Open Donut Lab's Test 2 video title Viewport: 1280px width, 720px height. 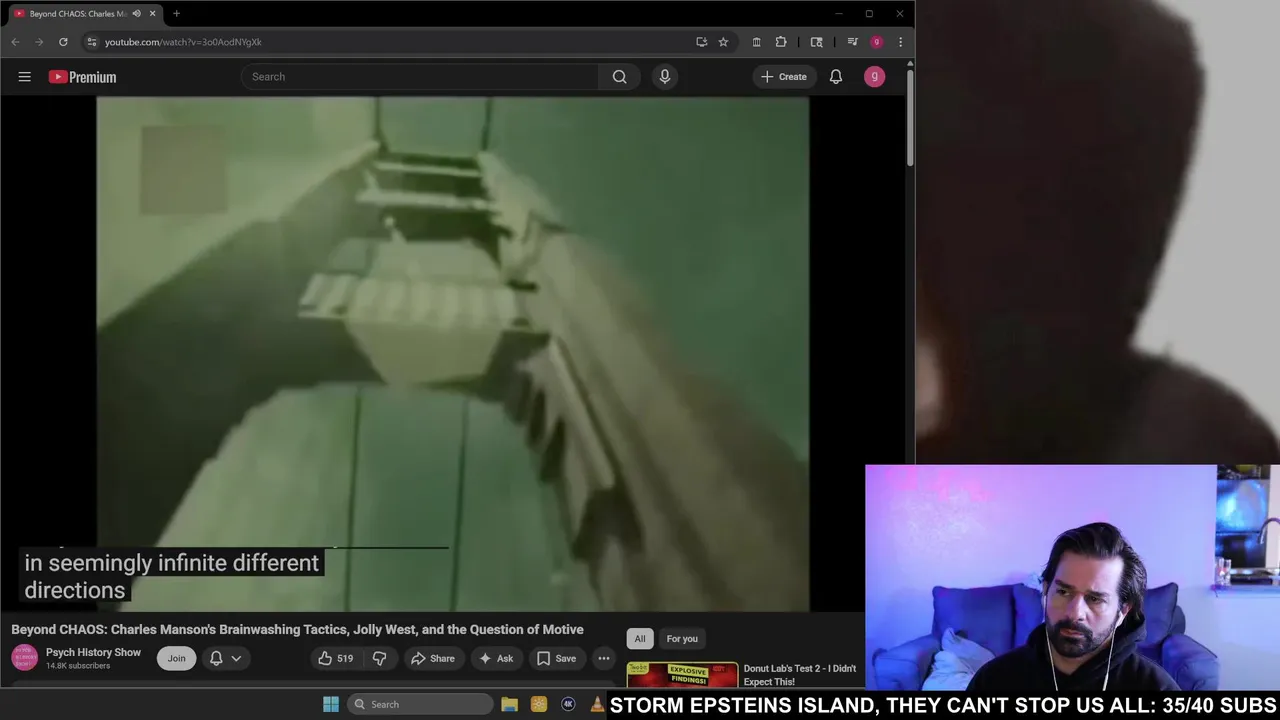pos(800,675)
